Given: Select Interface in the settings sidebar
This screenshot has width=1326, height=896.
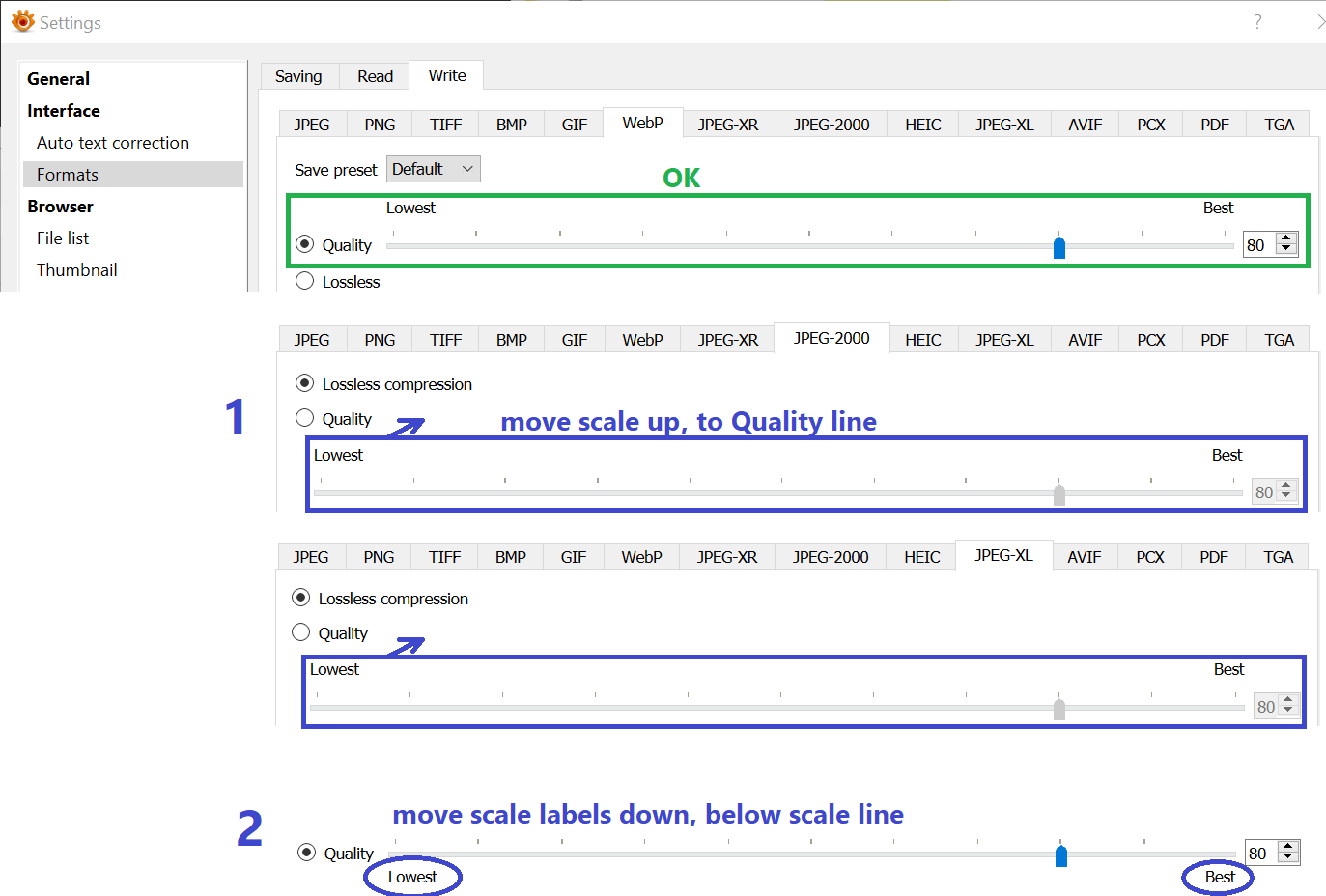Looking at the screenshot, I should (x=64, y=111).
